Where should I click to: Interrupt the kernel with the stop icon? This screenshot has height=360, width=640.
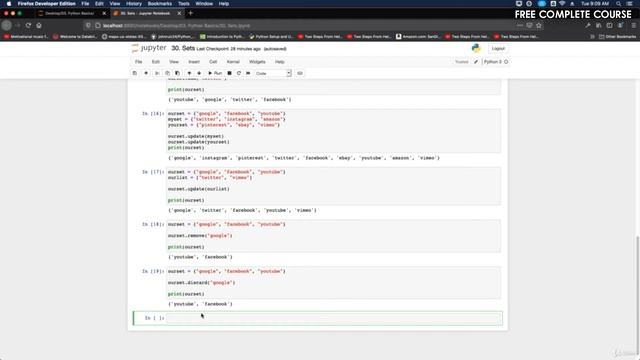pos(229,73)
